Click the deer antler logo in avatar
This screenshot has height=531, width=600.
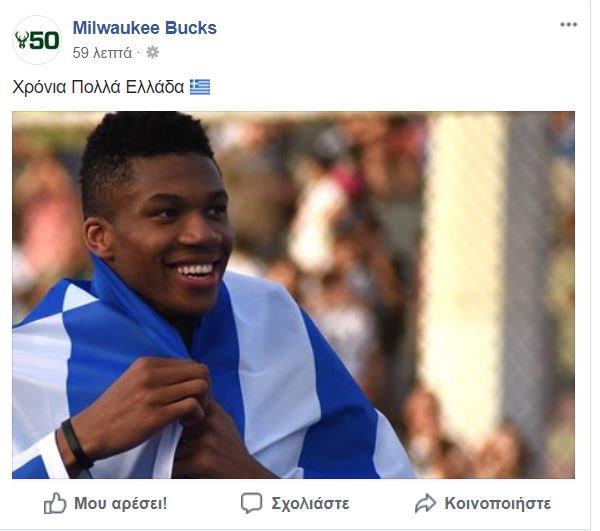[x=22, y=40]
